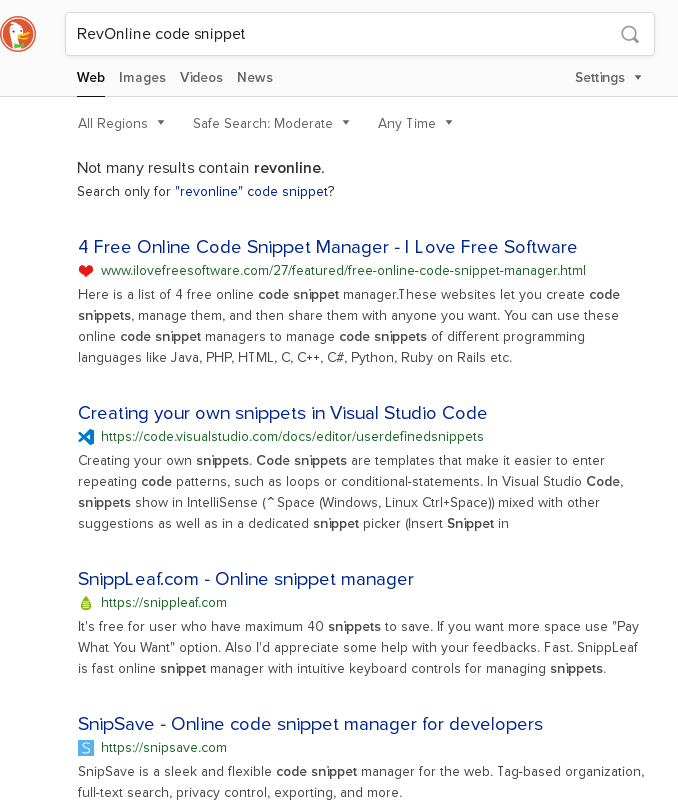
Task: Open the Safe Search: Moderate dropdown
Action: click(x=271, y=124)
